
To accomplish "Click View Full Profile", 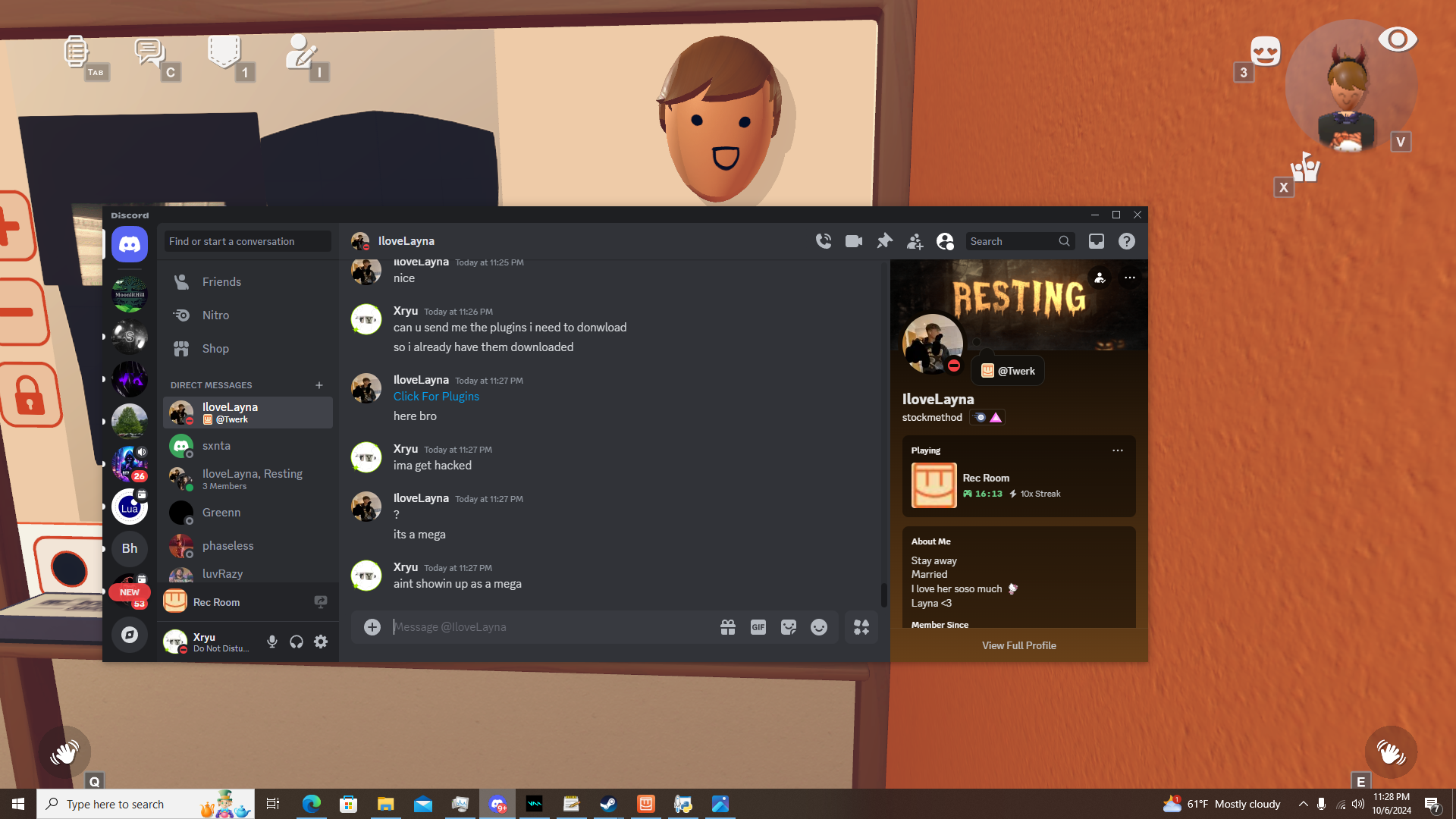I will [x=1018, y=645].
